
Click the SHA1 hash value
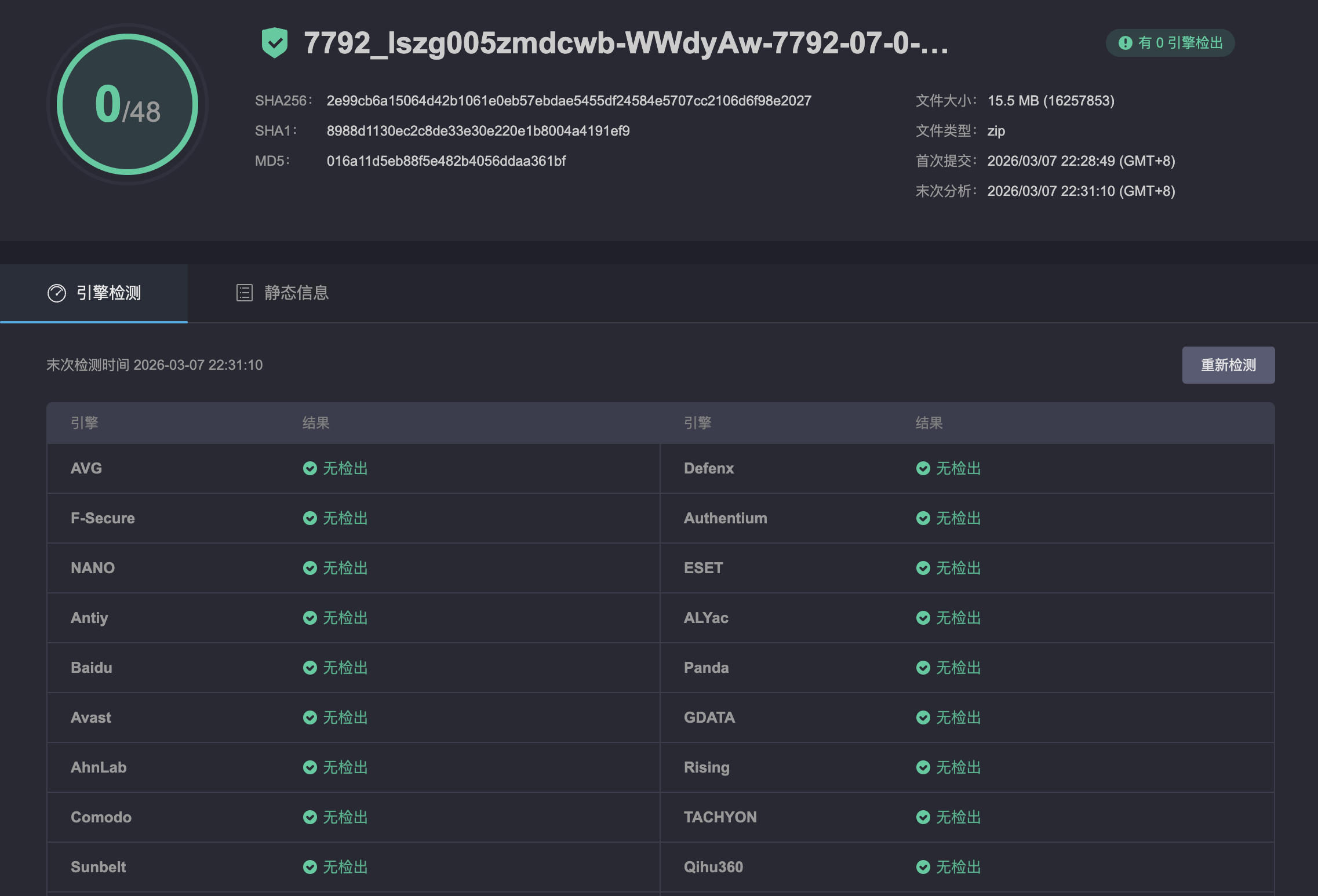pos(478,131)
